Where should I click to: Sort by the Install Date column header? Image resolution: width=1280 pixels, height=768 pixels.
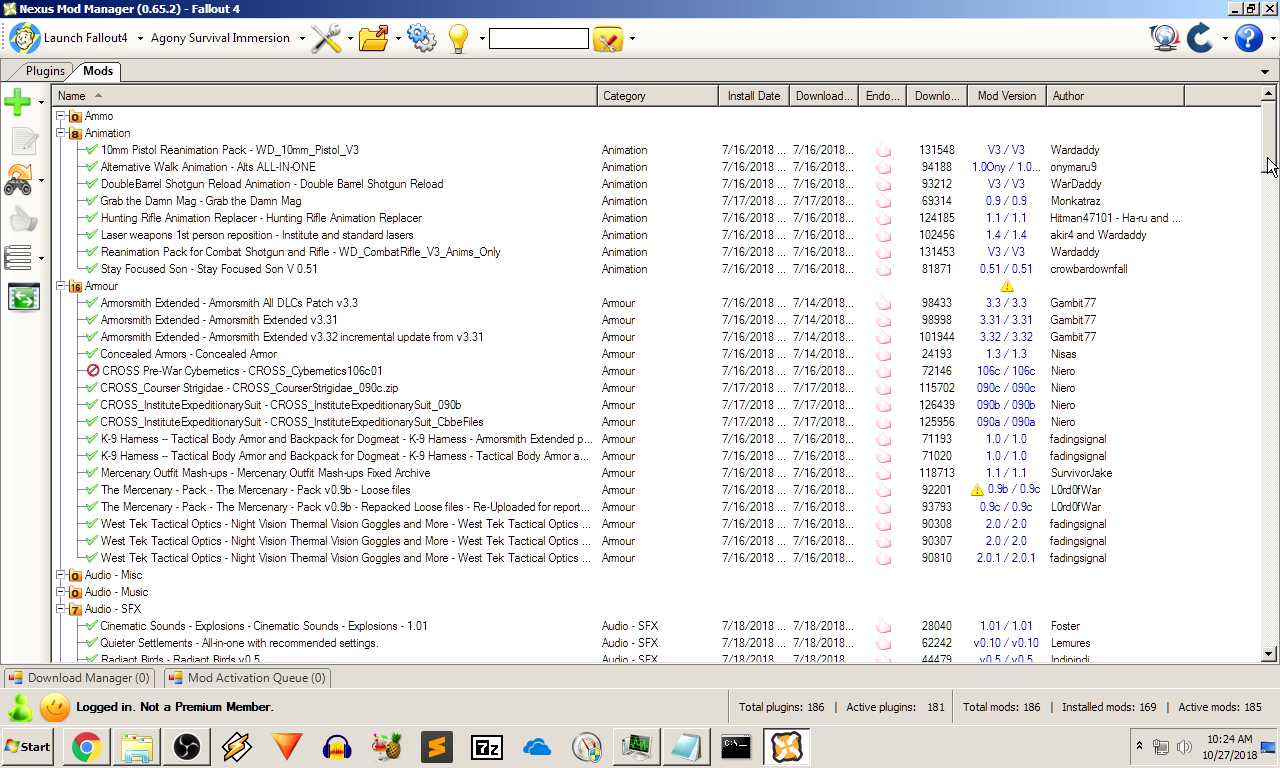click(x=753, y=96)
